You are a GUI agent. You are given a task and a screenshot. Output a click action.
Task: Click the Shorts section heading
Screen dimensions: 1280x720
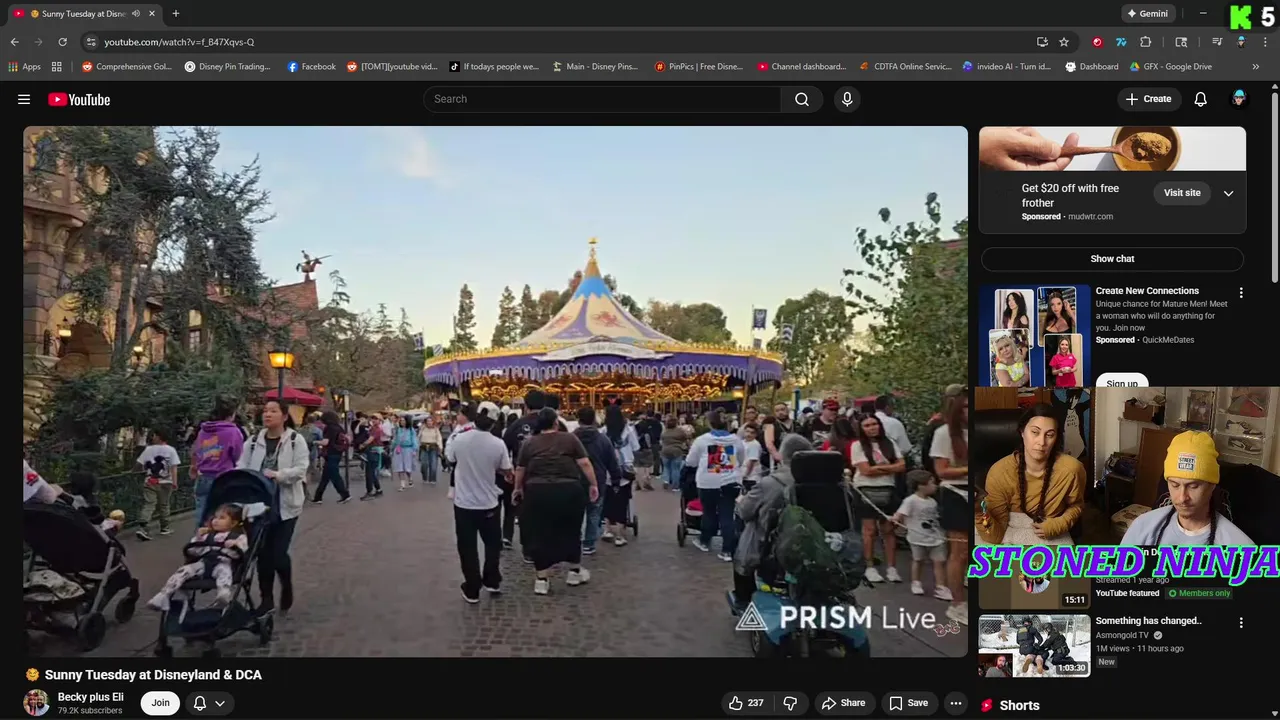pos(1019,705)
